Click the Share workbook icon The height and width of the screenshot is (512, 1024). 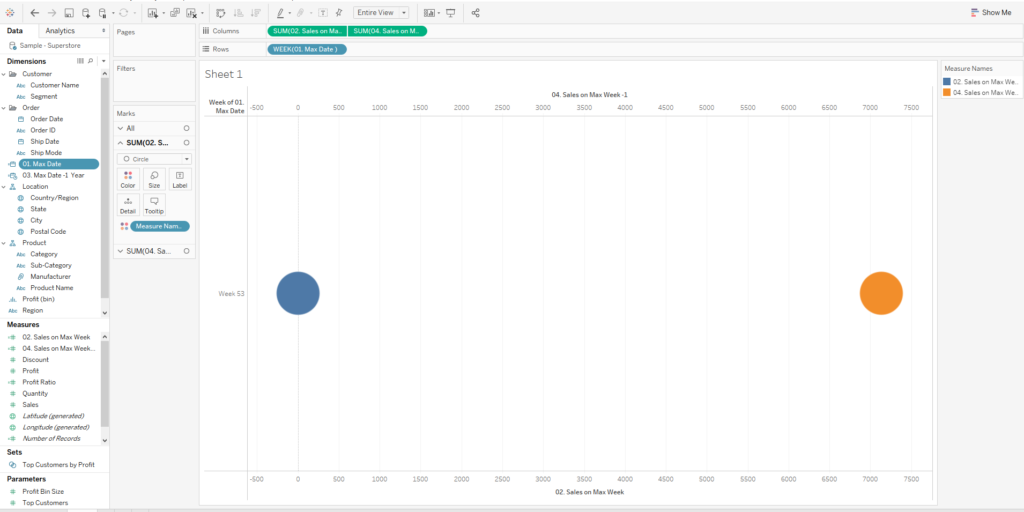475,12
